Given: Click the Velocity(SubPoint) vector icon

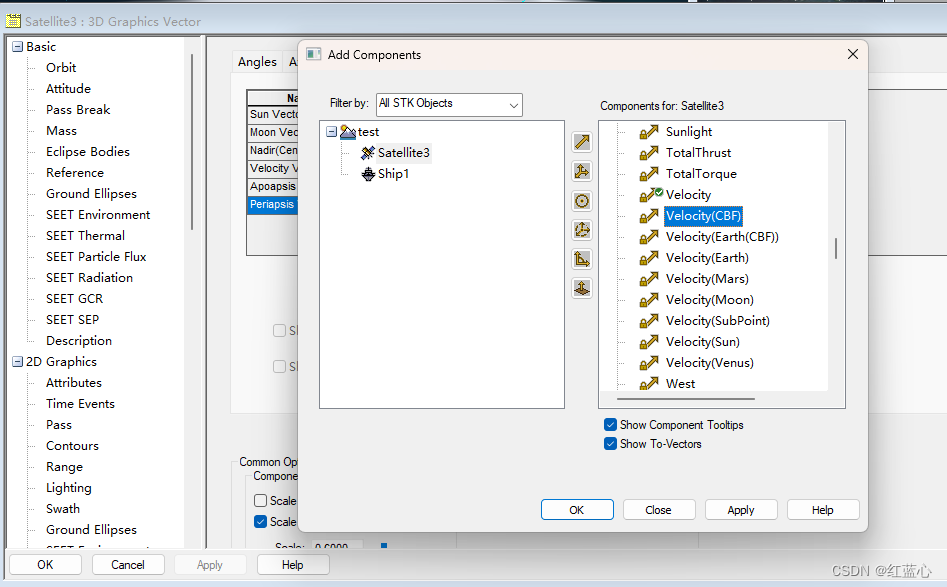Looking at the screenshot, I should pyautogui.click(x=649, y=321).
